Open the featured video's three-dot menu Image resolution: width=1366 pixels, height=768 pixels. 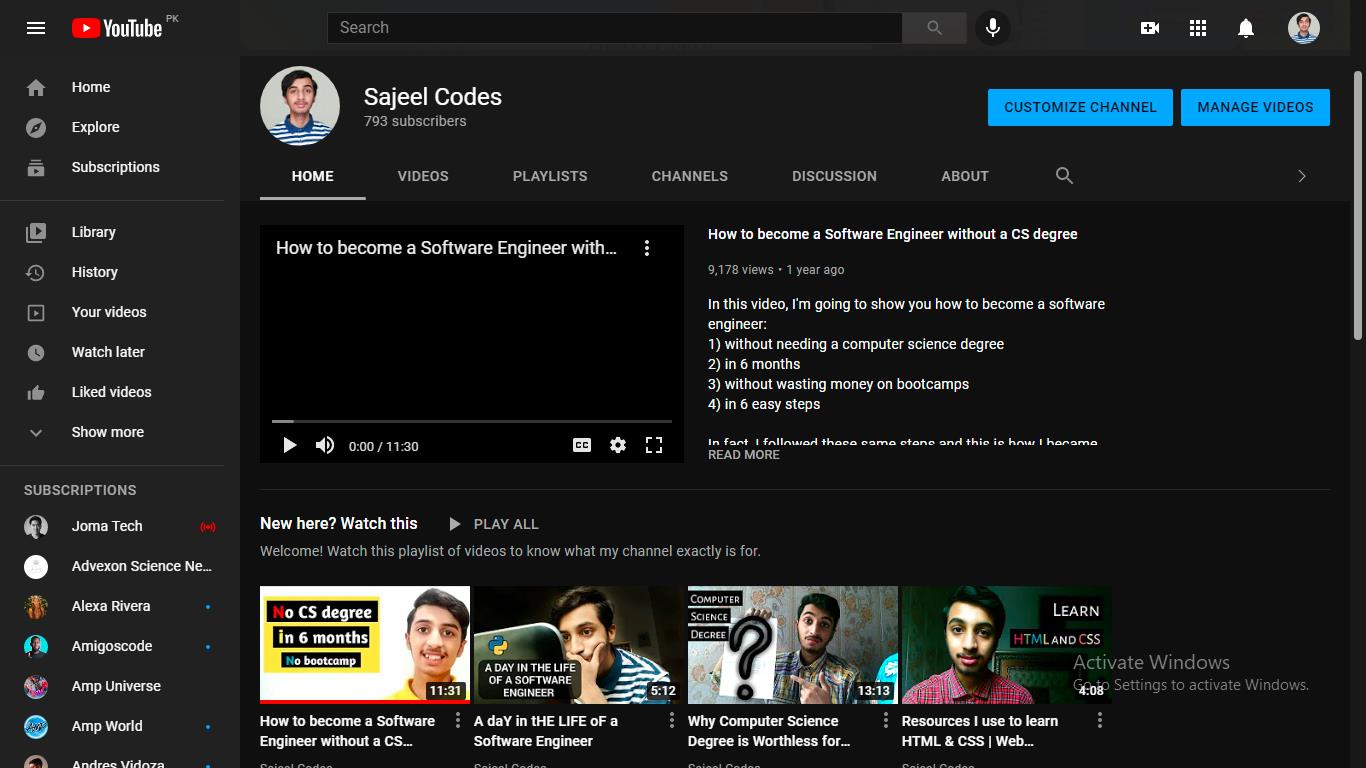point(647,248)
